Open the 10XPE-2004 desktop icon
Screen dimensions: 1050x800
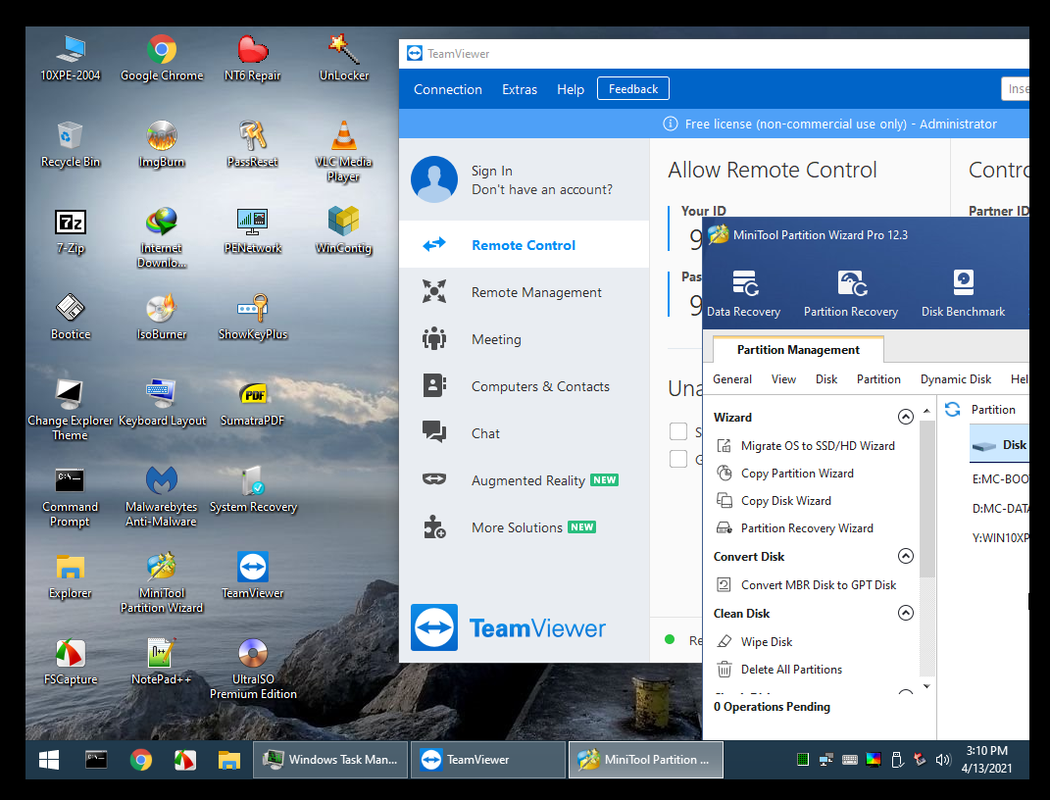coord(70,58)
